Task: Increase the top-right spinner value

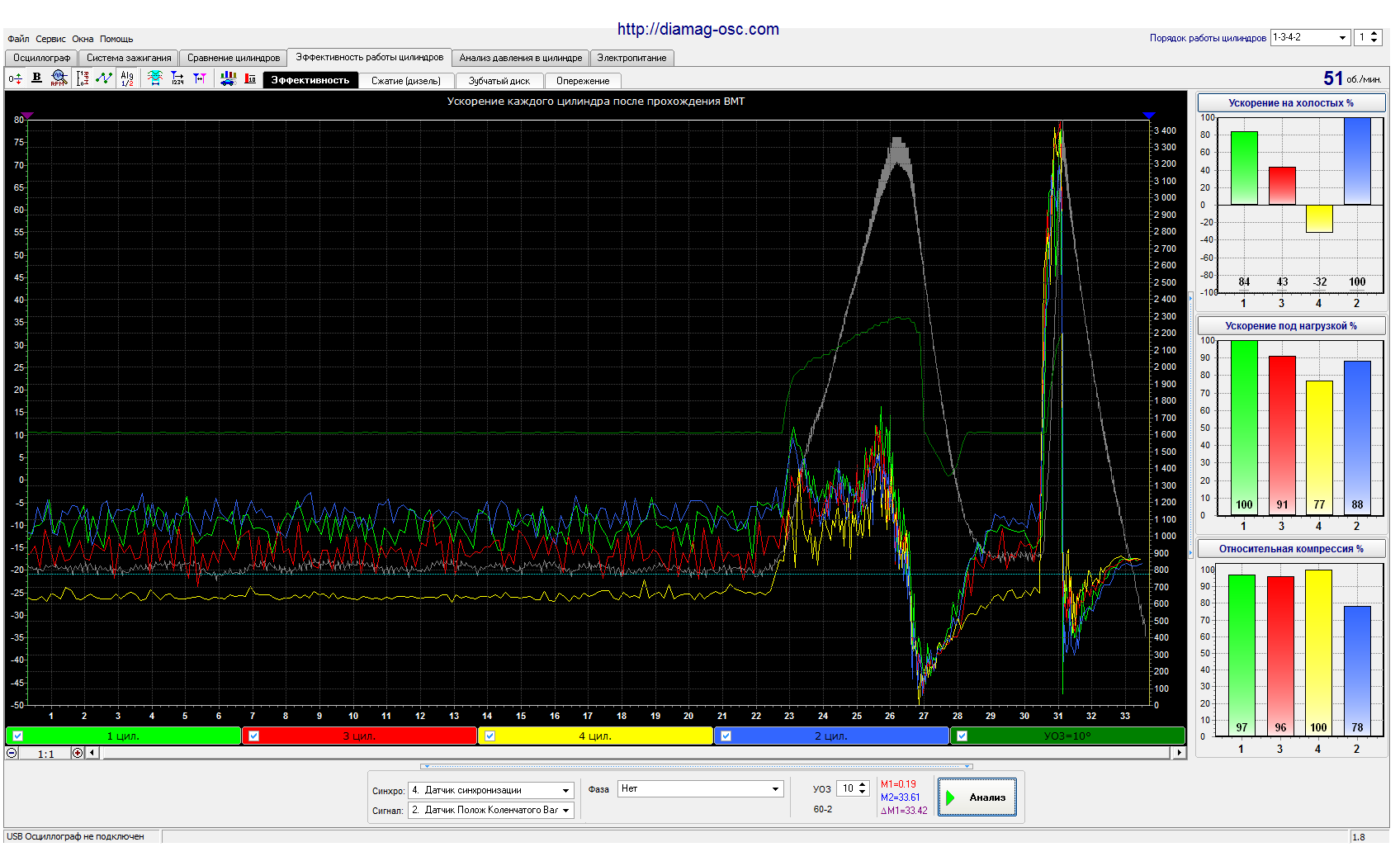Action: tap(1374, 34)
